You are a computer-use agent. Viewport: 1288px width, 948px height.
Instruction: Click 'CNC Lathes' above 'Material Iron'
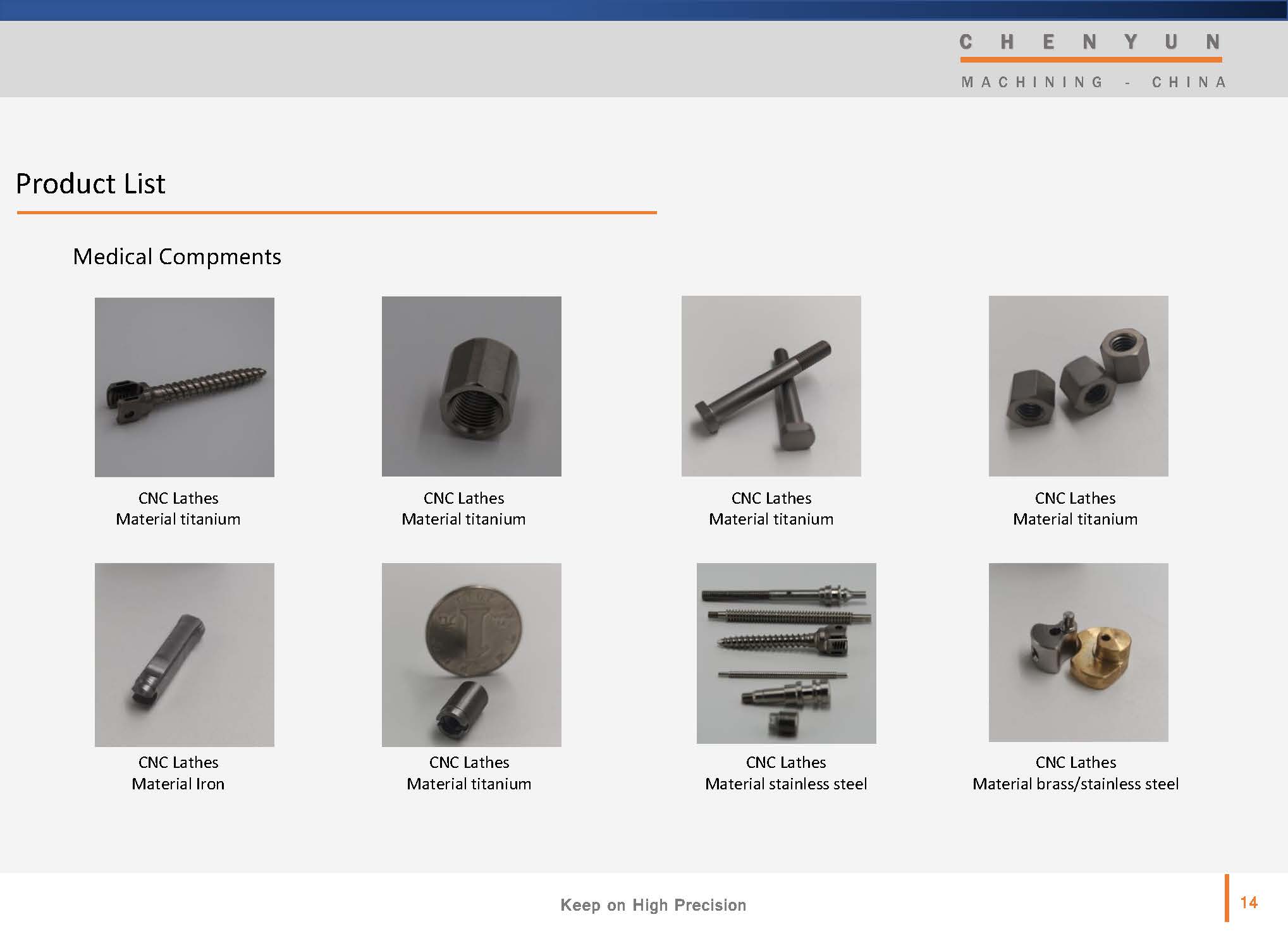pos(178,762)
